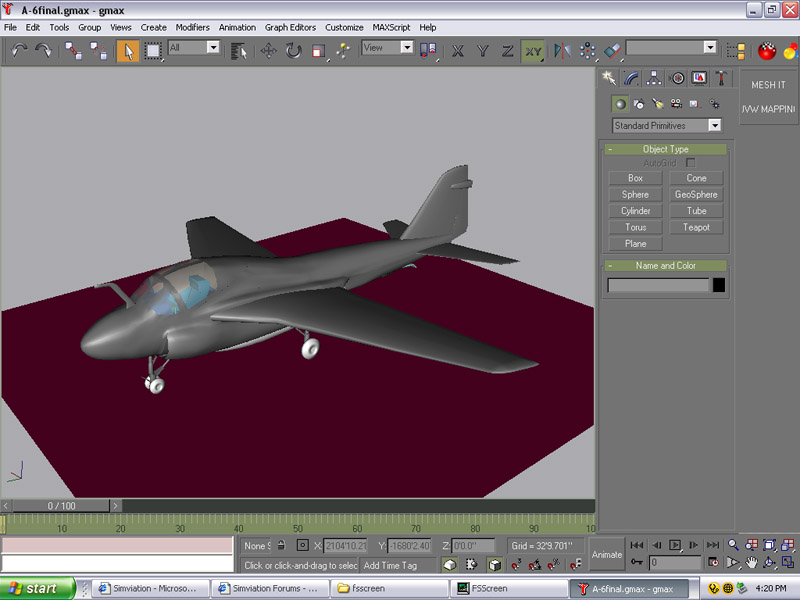Collapse the Object Type rollout
The width and height of the screenshot is (800, 600).
[665, 149]
